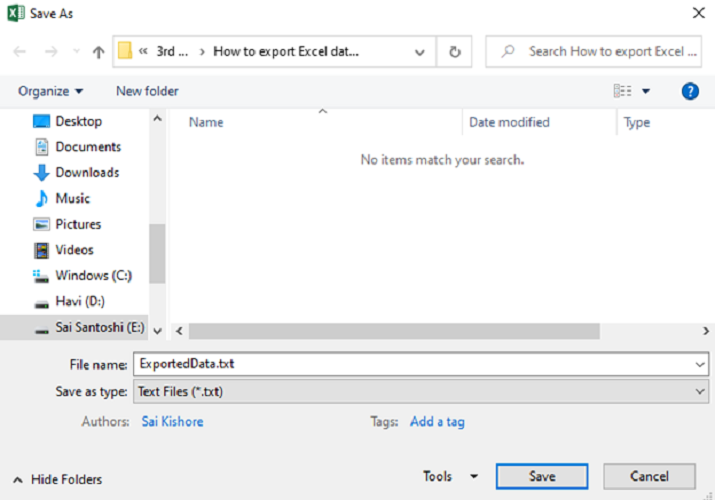Click the Save button
715x500 pixels.
coord(542,476)
